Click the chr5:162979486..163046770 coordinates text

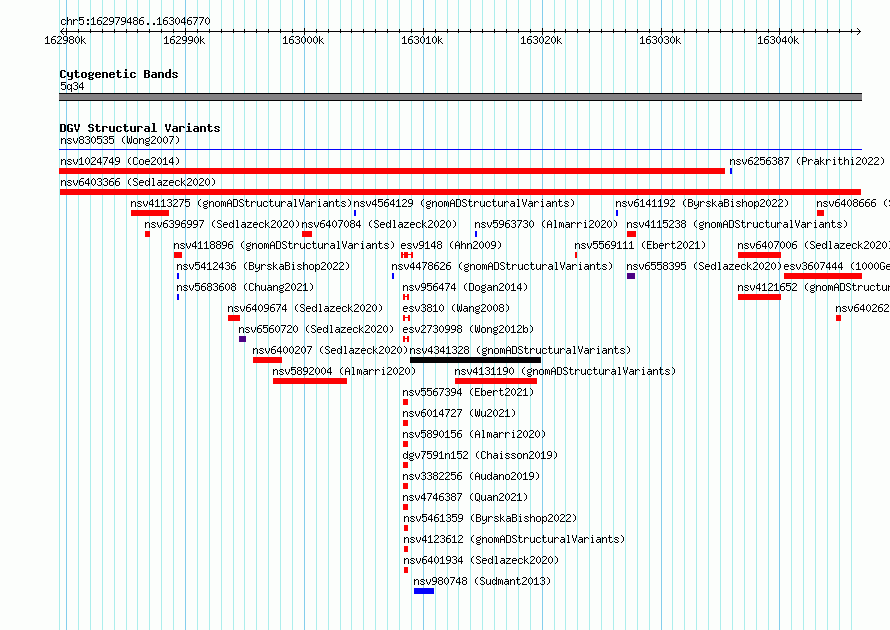(x=135, y=21)
